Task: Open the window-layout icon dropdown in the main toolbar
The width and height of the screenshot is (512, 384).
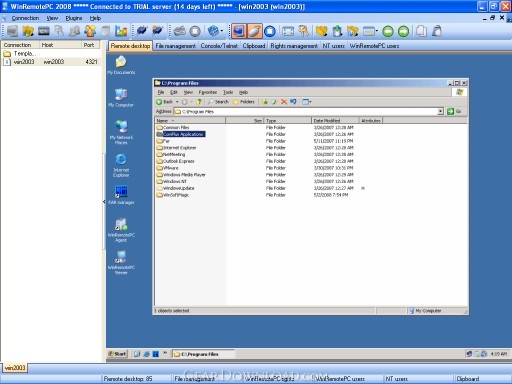Action: point(376,31)
